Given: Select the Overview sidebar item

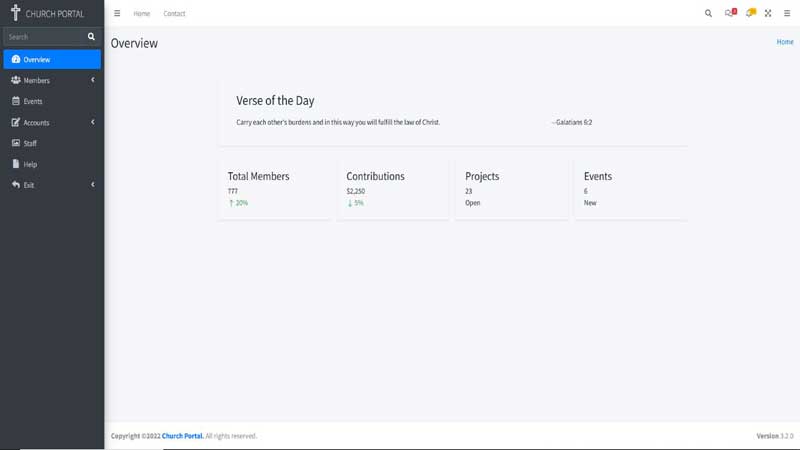Looking at the screenshot, I should pos(37,60).
